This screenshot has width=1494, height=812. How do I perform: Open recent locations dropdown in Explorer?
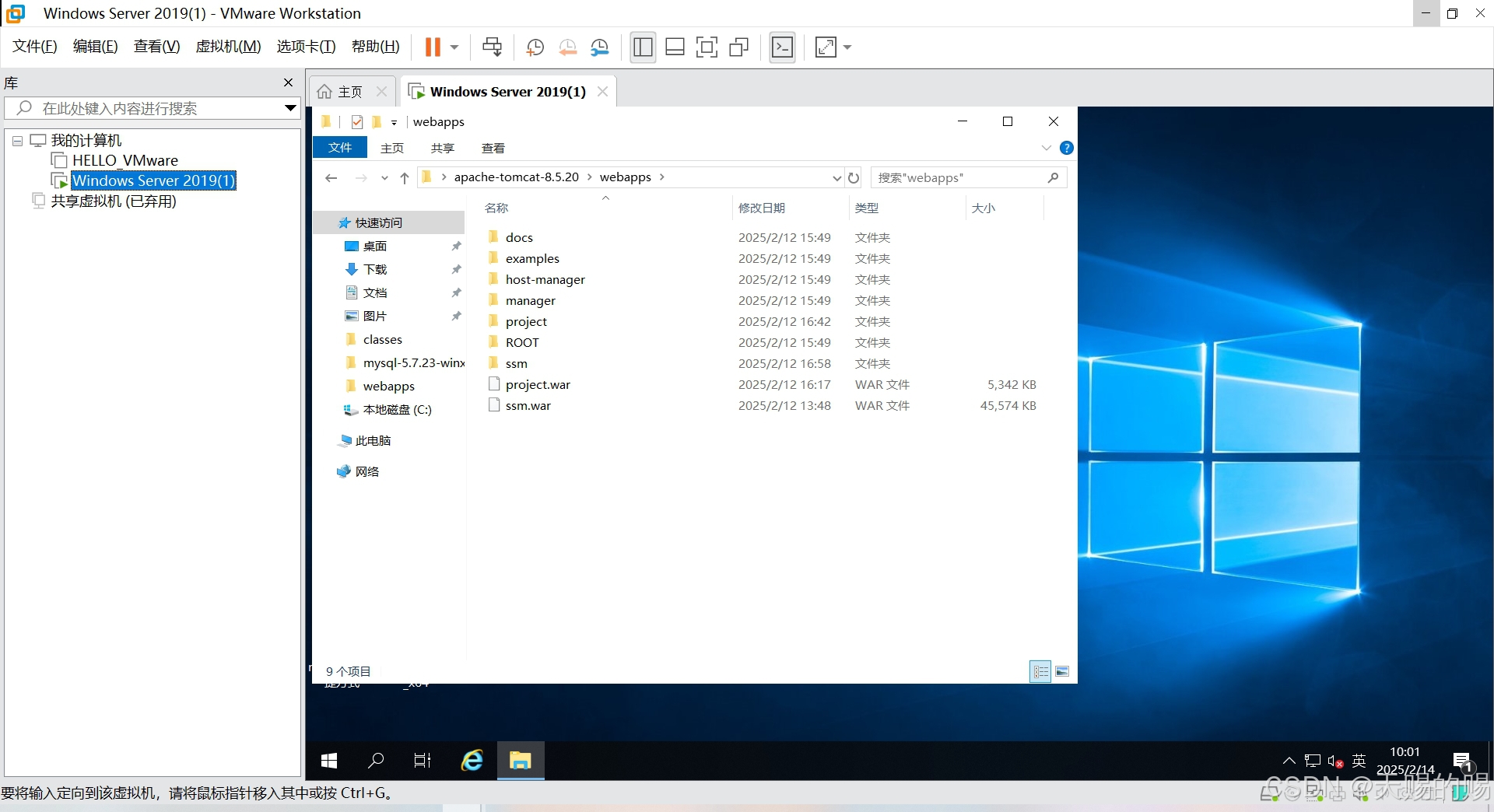click(x=384, y=178)
